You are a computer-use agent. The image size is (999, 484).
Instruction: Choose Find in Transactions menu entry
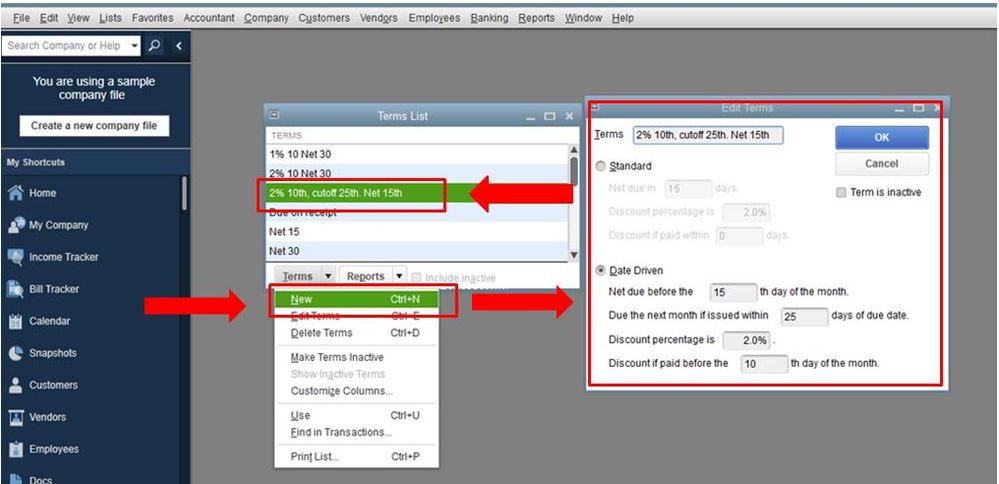(x=357, y=432)
